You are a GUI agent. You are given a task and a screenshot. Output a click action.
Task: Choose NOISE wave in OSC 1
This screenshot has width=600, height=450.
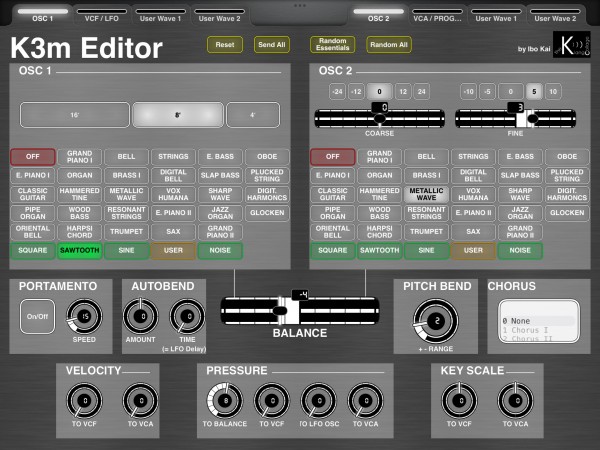tap(220, 250)
